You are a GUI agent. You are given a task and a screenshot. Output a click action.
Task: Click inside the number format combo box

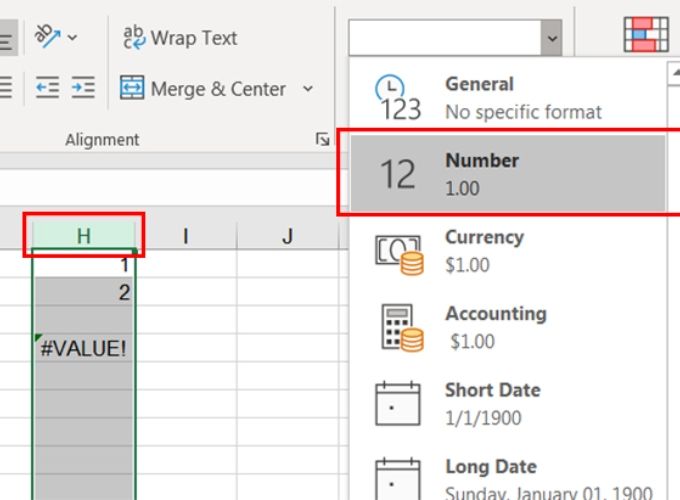pos(445,38)
